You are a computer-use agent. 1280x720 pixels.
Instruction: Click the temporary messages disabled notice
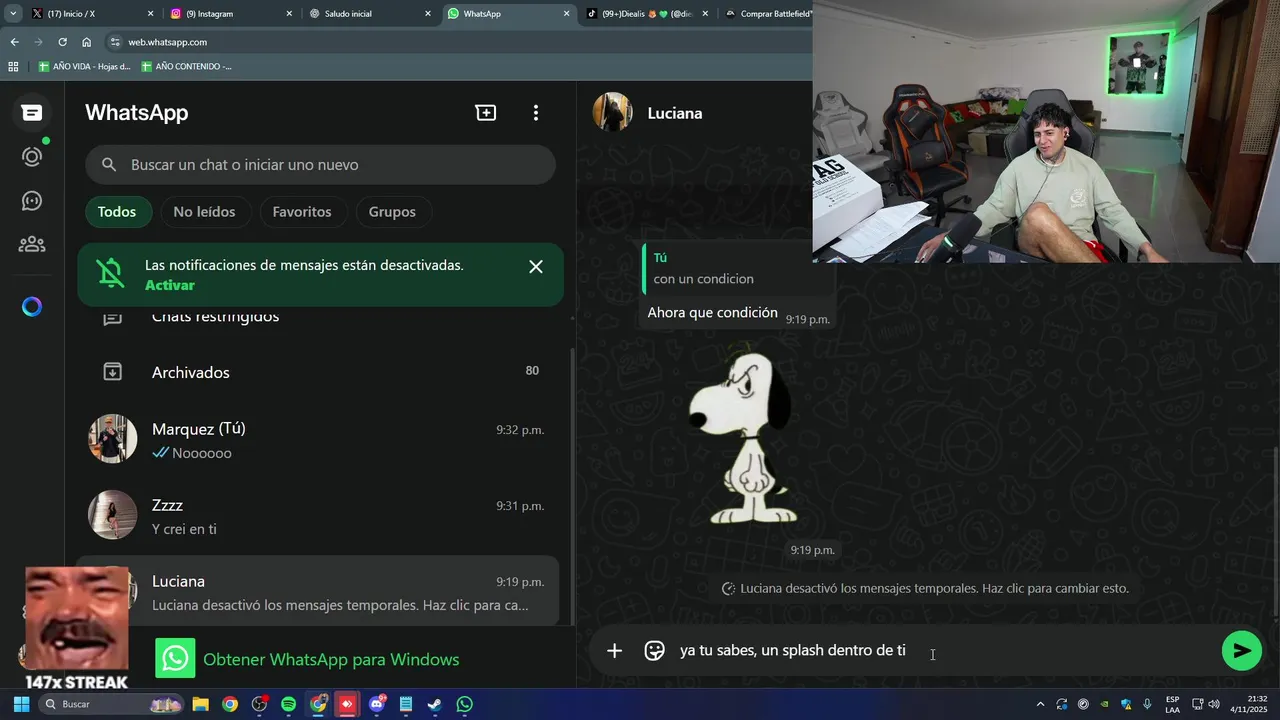click(x=925, y=589)
